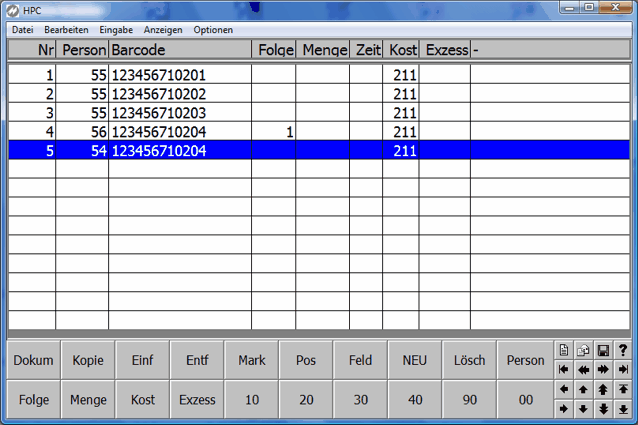Click the question mark help icon

click(623, 350)
